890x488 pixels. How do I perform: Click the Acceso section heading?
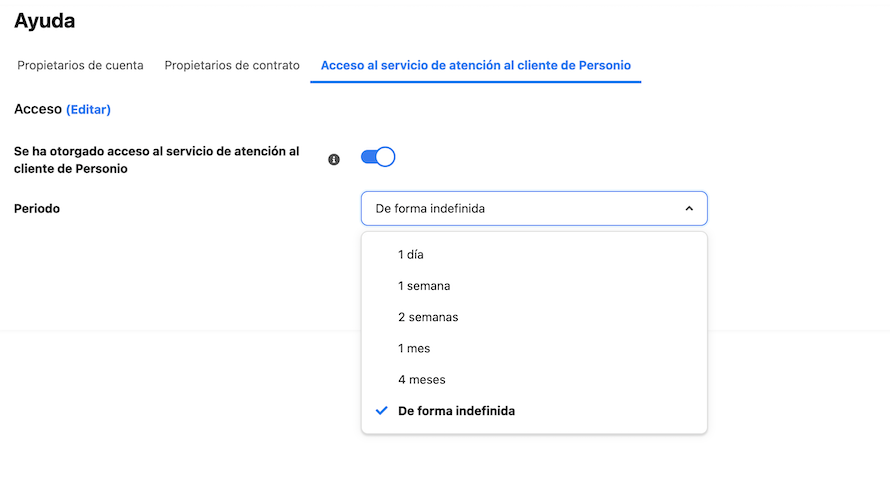[38, 109]
